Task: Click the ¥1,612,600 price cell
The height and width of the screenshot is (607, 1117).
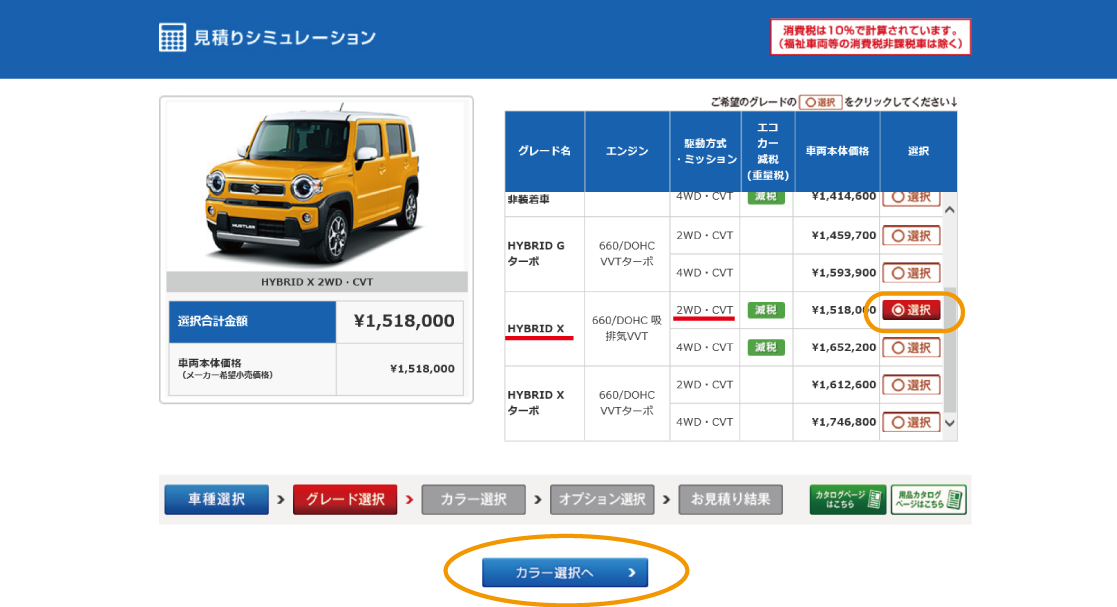Action: click(837, 385)
